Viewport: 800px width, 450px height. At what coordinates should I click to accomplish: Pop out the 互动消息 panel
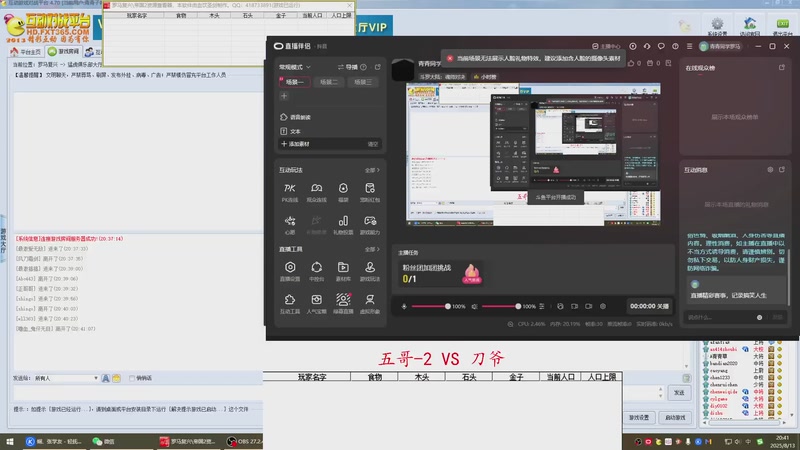point(782,169)
